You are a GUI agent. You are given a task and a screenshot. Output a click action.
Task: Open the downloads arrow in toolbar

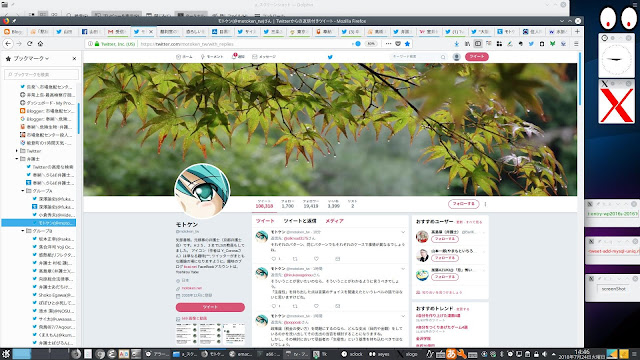tap(457, 44)
